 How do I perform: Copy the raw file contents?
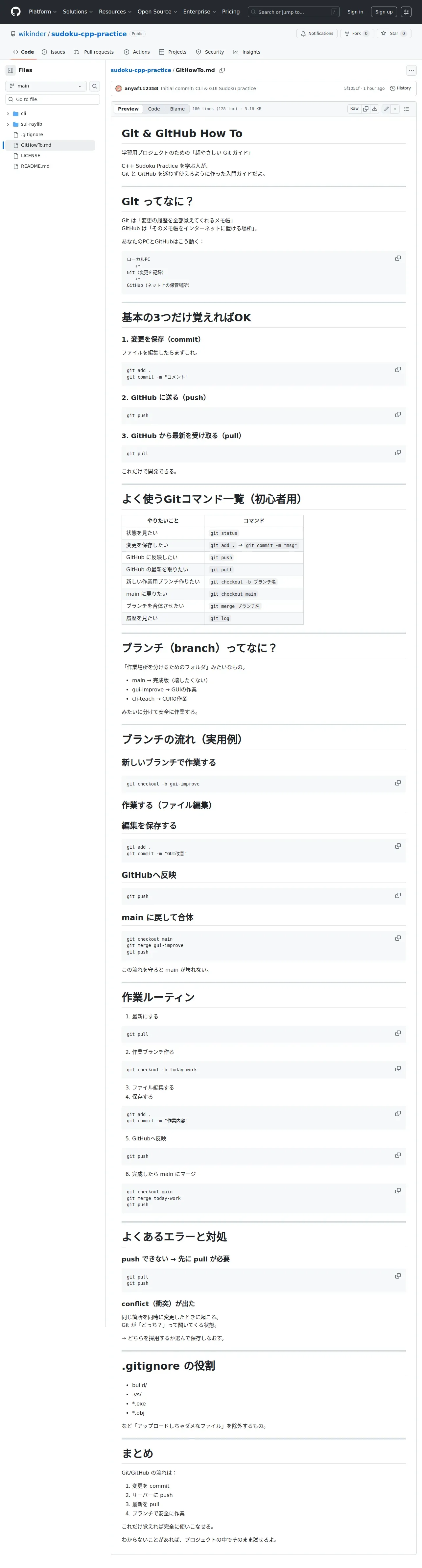pos(365,109)
